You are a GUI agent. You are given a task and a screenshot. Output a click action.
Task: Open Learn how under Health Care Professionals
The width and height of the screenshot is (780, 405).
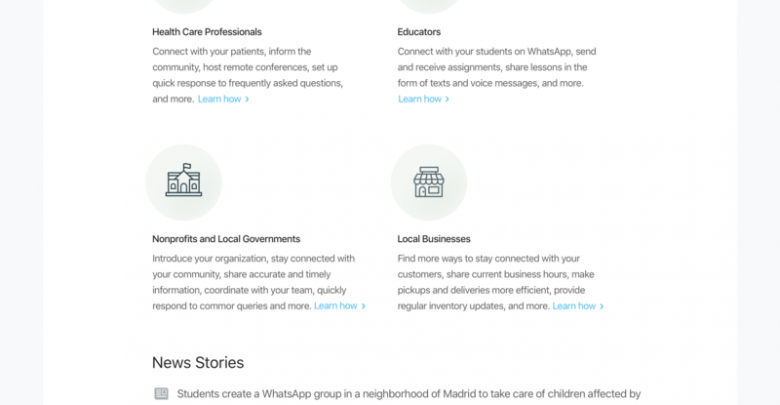click(219, 99)
